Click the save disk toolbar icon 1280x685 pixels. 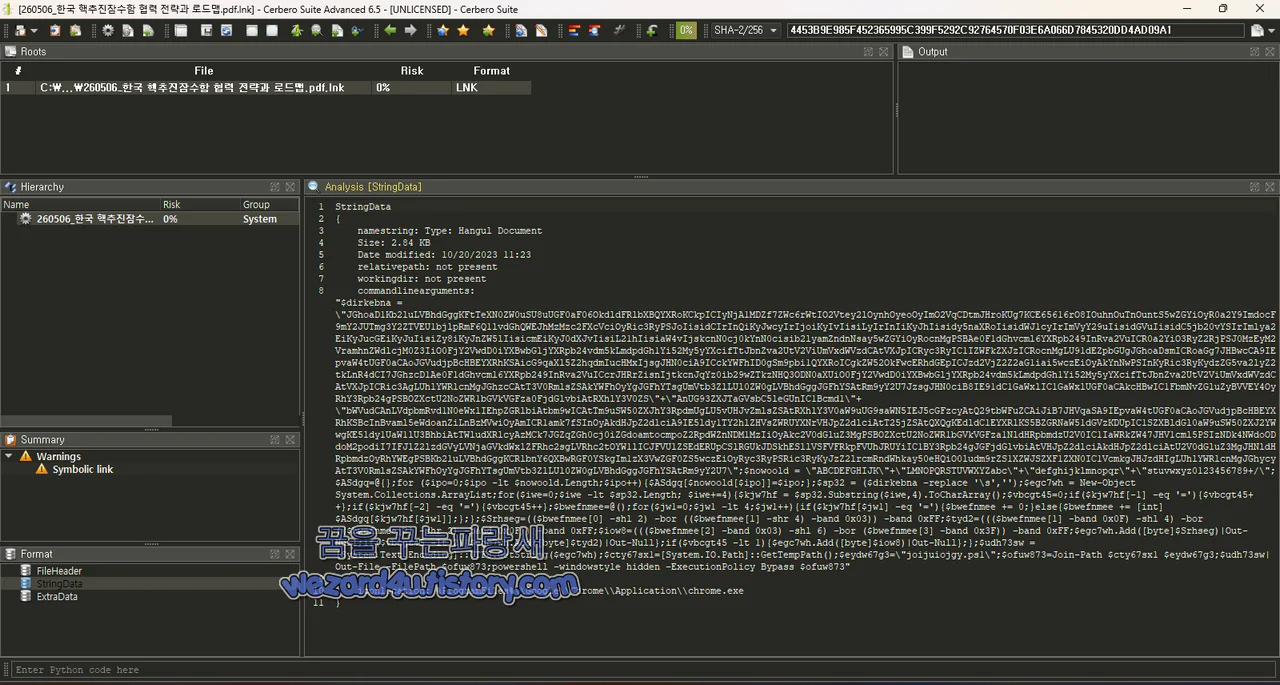(x=206, y=30)
